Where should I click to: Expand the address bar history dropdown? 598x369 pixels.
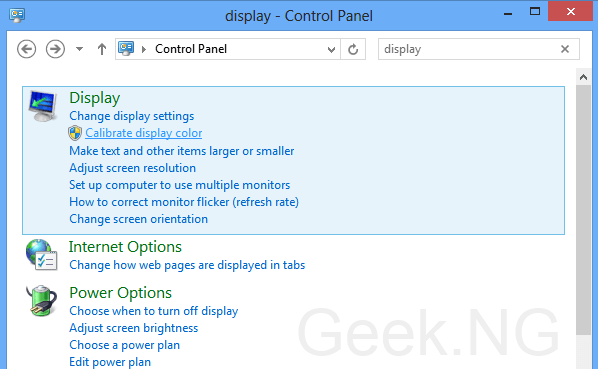(331, 49)
